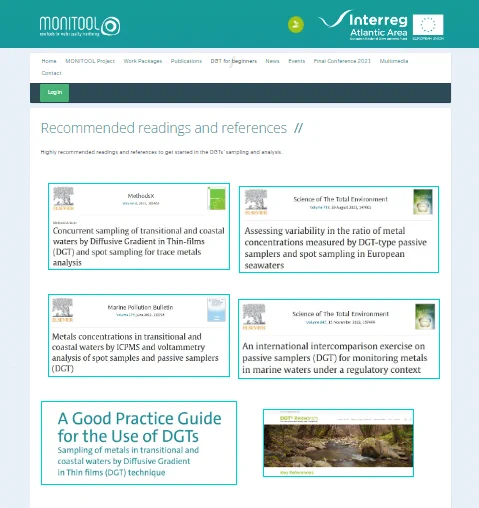Click Elsevier logo on intercomparison exercise card
This screenshot has height=508, width=479.
tap(254, 317)
